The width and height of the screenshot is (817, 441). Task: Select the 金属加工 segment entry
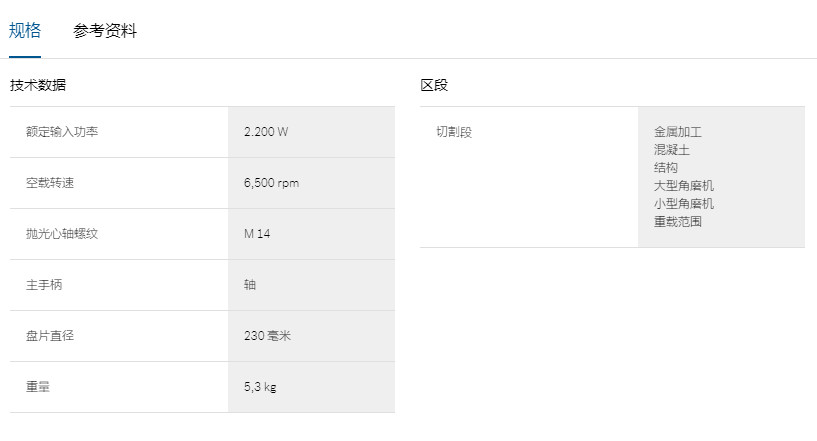[x=678, y=132]
